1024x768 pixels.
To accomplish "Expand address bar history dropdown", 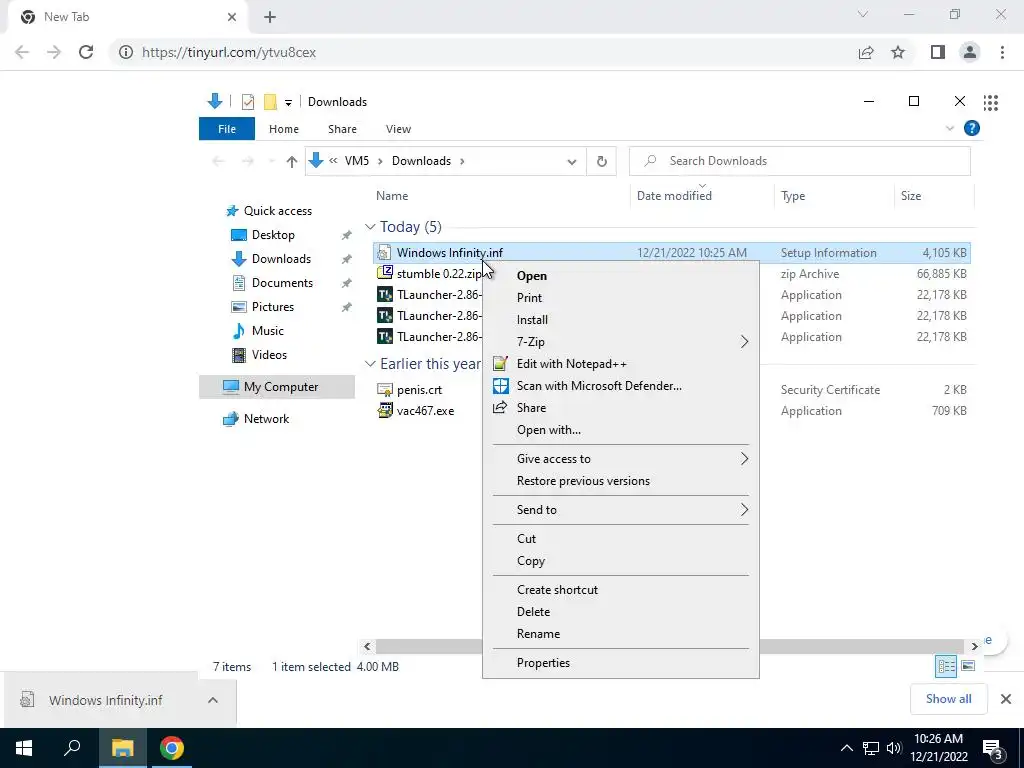I will click(x=572, y=161).
